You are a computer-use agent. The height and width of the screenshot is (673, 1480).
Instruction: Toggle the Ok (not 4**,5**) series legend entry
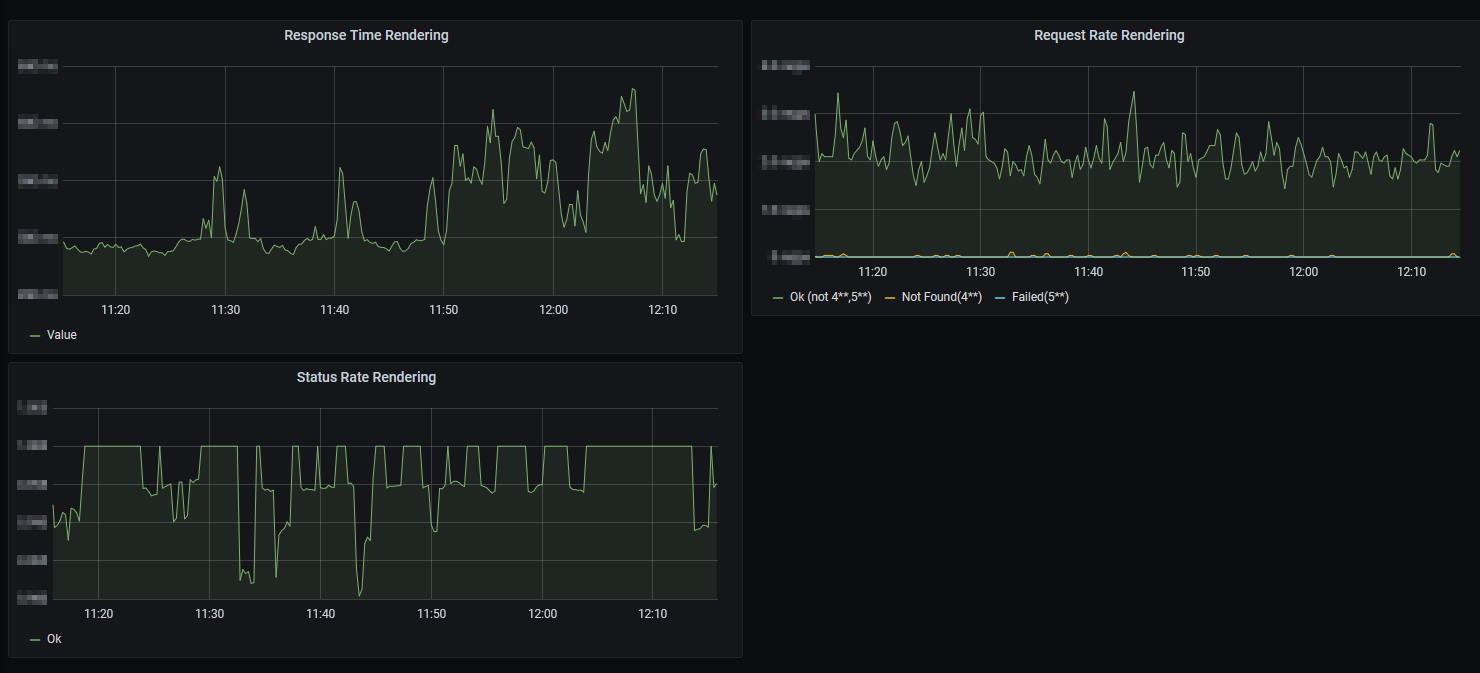click(831, 297)
